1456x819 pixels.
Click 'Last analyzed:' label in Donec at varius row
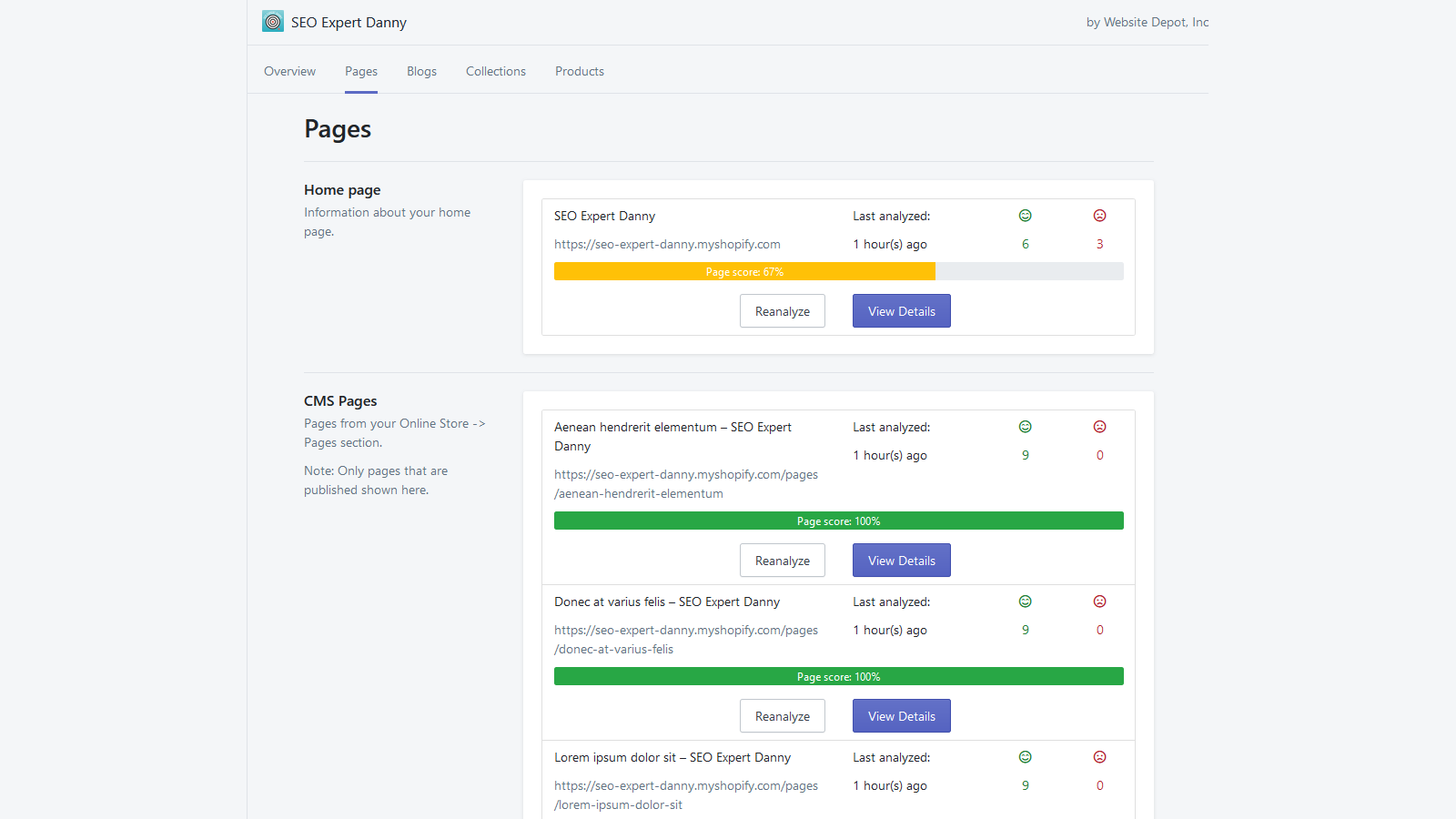[x=892, y=602]
